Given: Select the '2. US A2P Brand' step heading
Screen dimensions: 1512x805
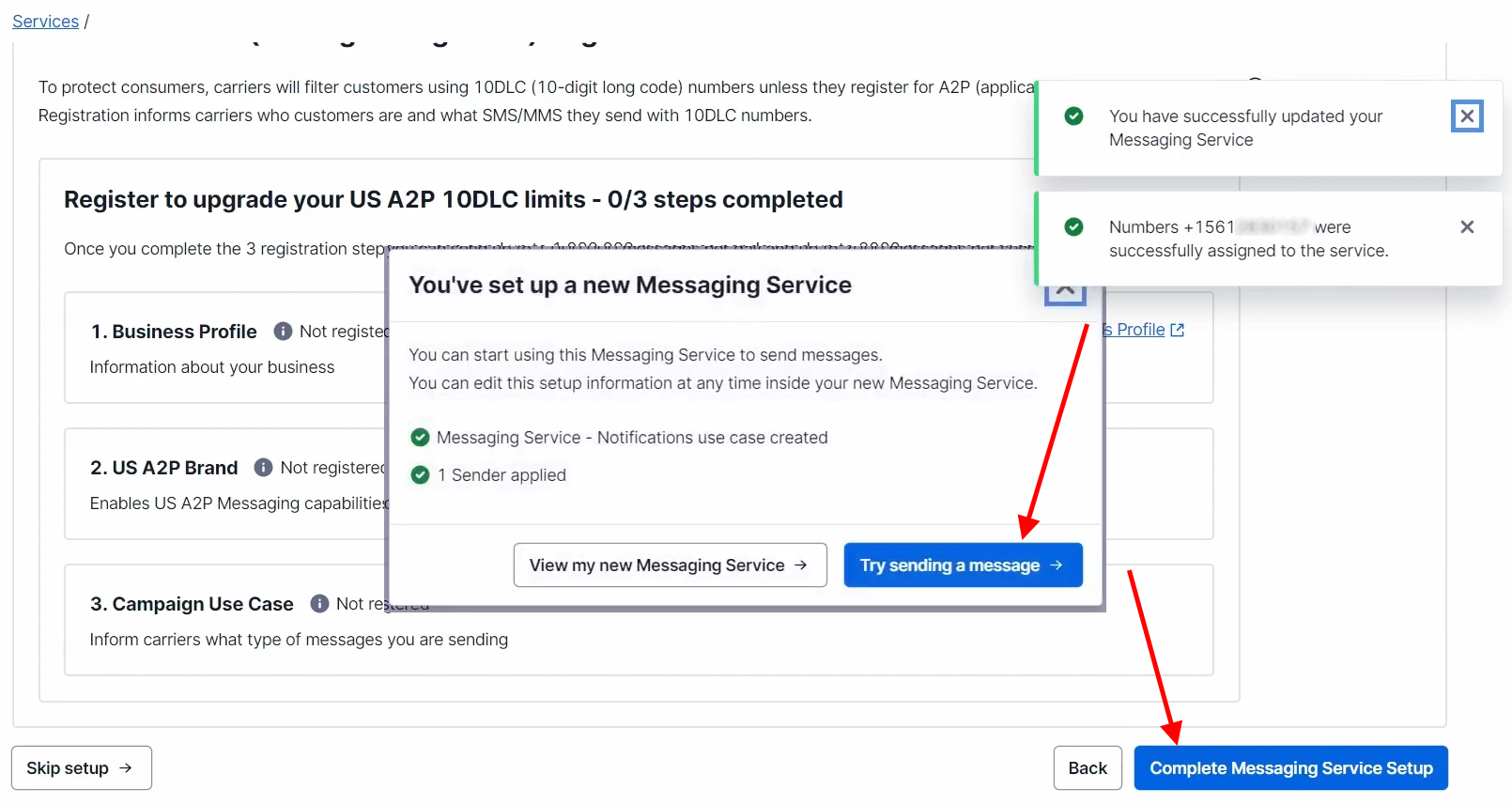Looking at the screenshot, I should pos(164,468).
